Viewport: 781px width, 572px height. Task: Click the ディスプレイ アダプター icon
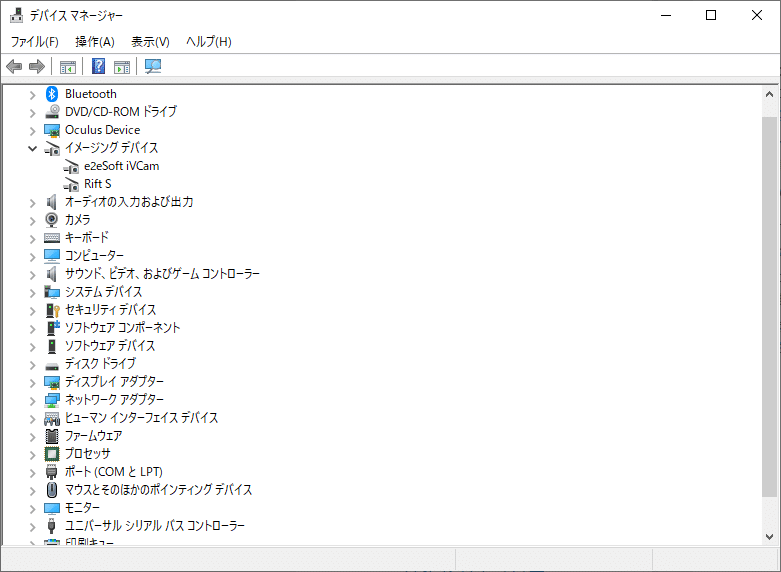pos(52,382)
